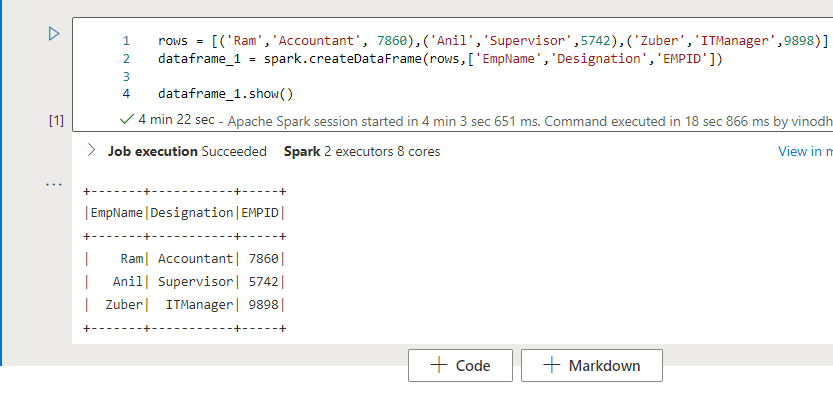The height and width of the screenshot is (406, 833).
Task: Click the green success checkmark icon
Action: click(126, 119)
